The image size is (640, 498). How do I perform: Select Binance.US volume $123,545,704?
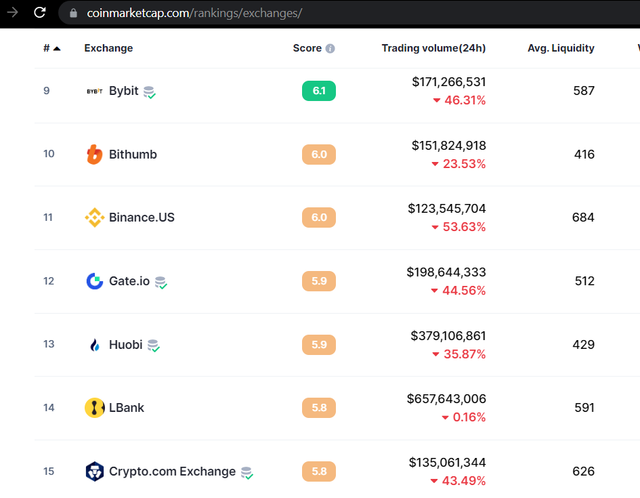447,209
